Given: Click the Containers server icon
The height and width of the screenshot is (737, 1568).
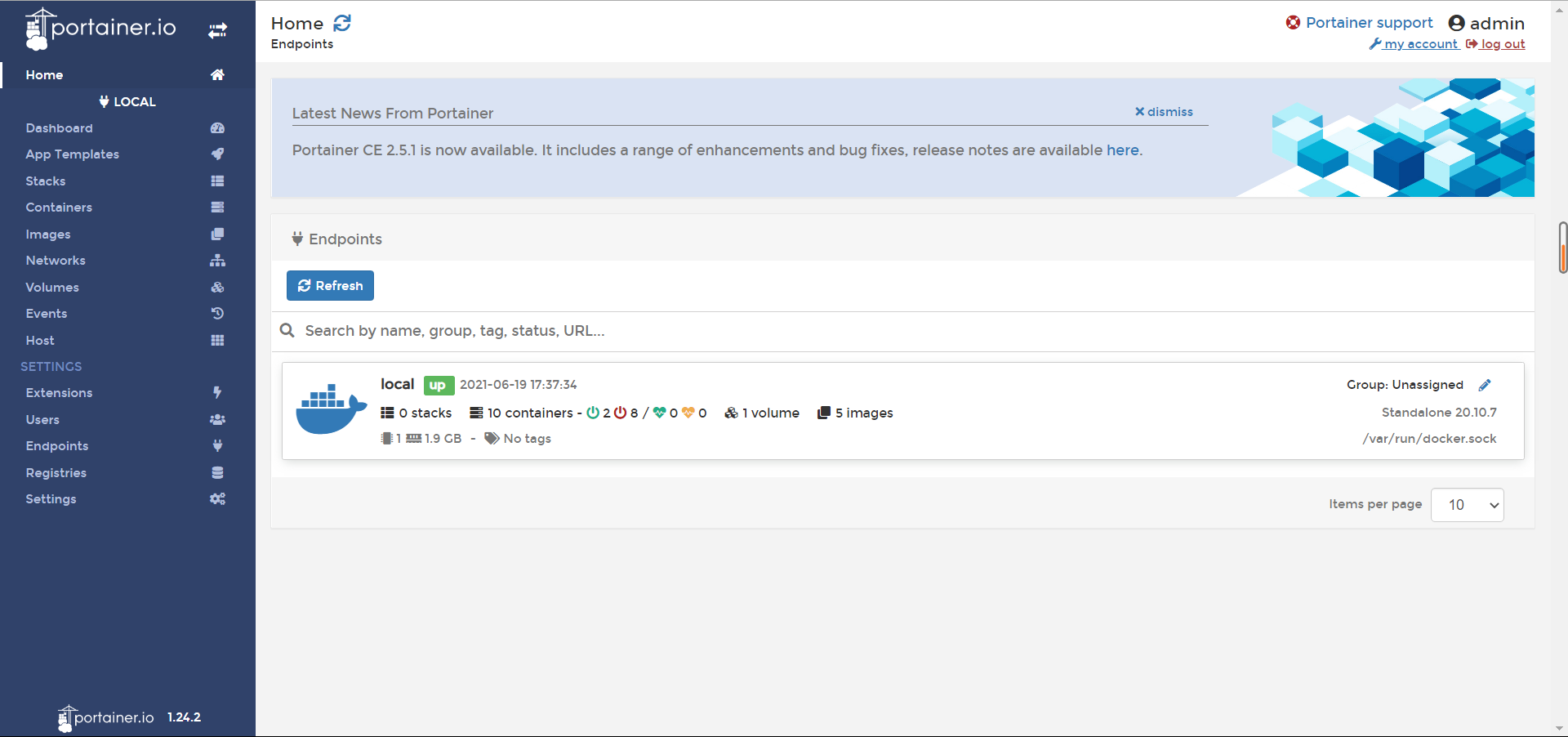Looking at the screenshot, I should point(217,208).
